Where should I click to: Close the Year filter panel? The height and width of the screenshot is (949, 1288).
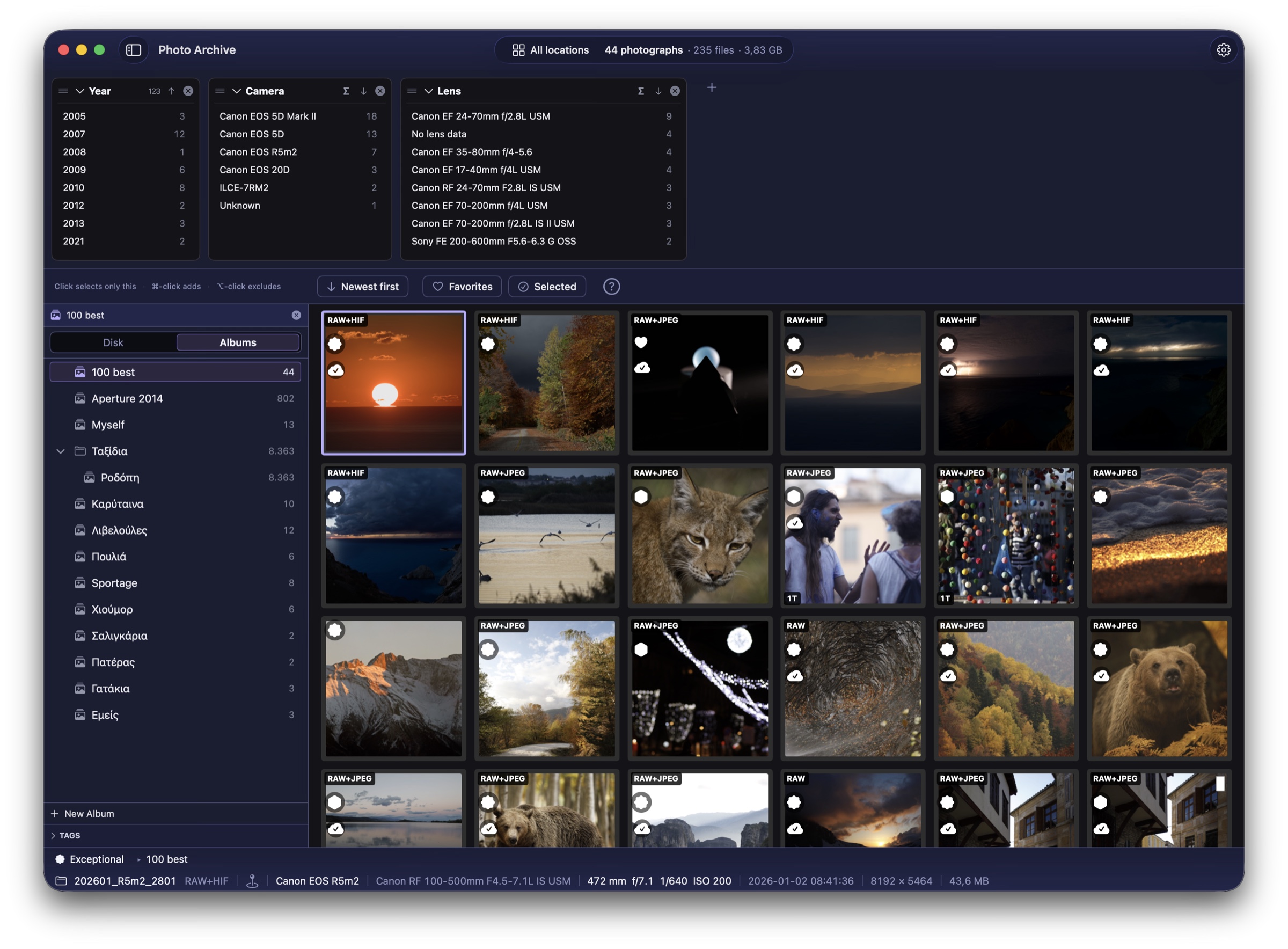point(188,91)
